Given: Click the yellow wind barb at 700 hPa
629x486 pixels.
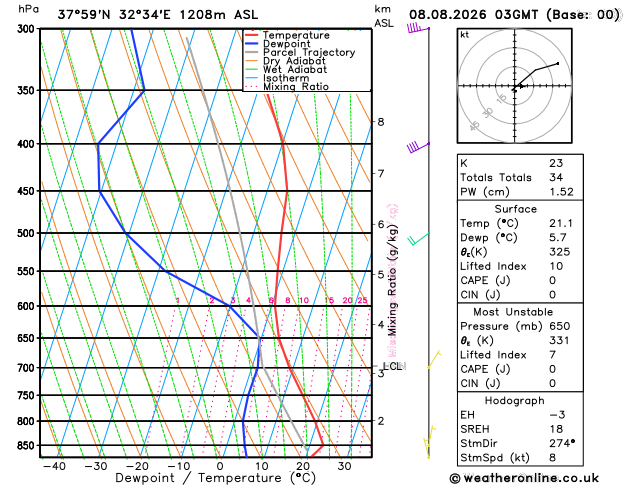Looking at the screenshot, I should coord(434,359).
